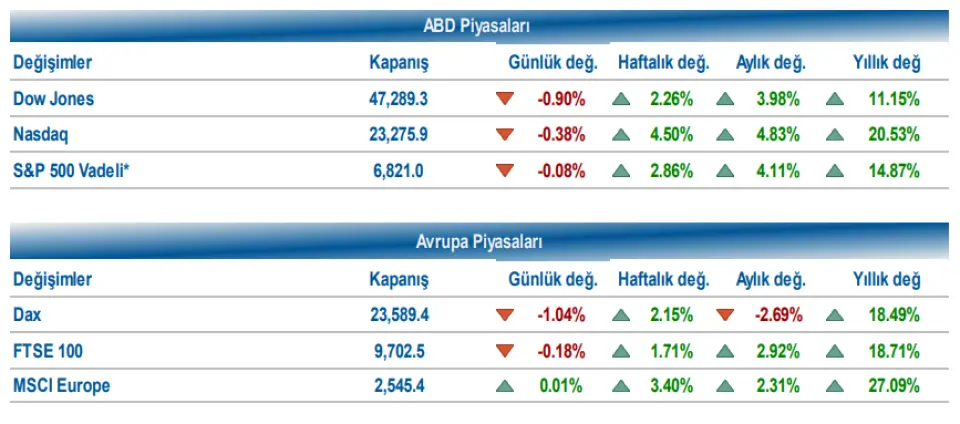Click Nasdaq weekly green up arrow

pyautogui.click(x=622, y=135)
